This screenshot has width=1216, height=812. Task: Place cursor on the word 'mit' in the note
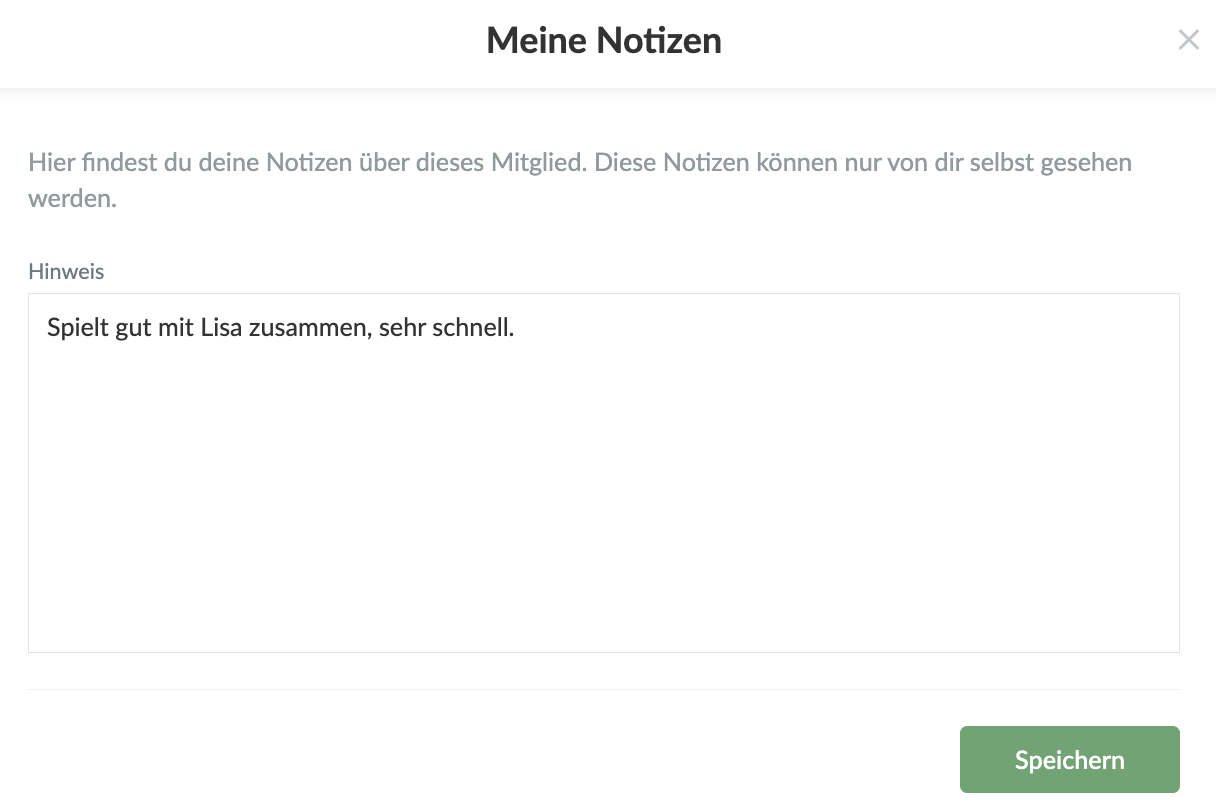[177, 328]
